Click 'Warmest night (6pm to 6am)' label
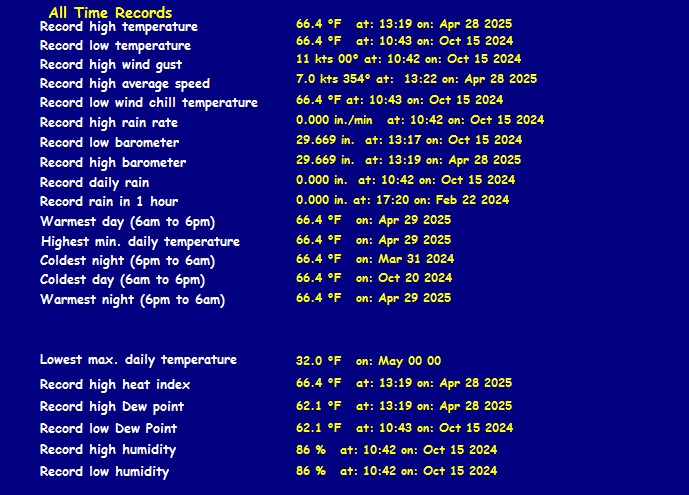 [132, 300]
